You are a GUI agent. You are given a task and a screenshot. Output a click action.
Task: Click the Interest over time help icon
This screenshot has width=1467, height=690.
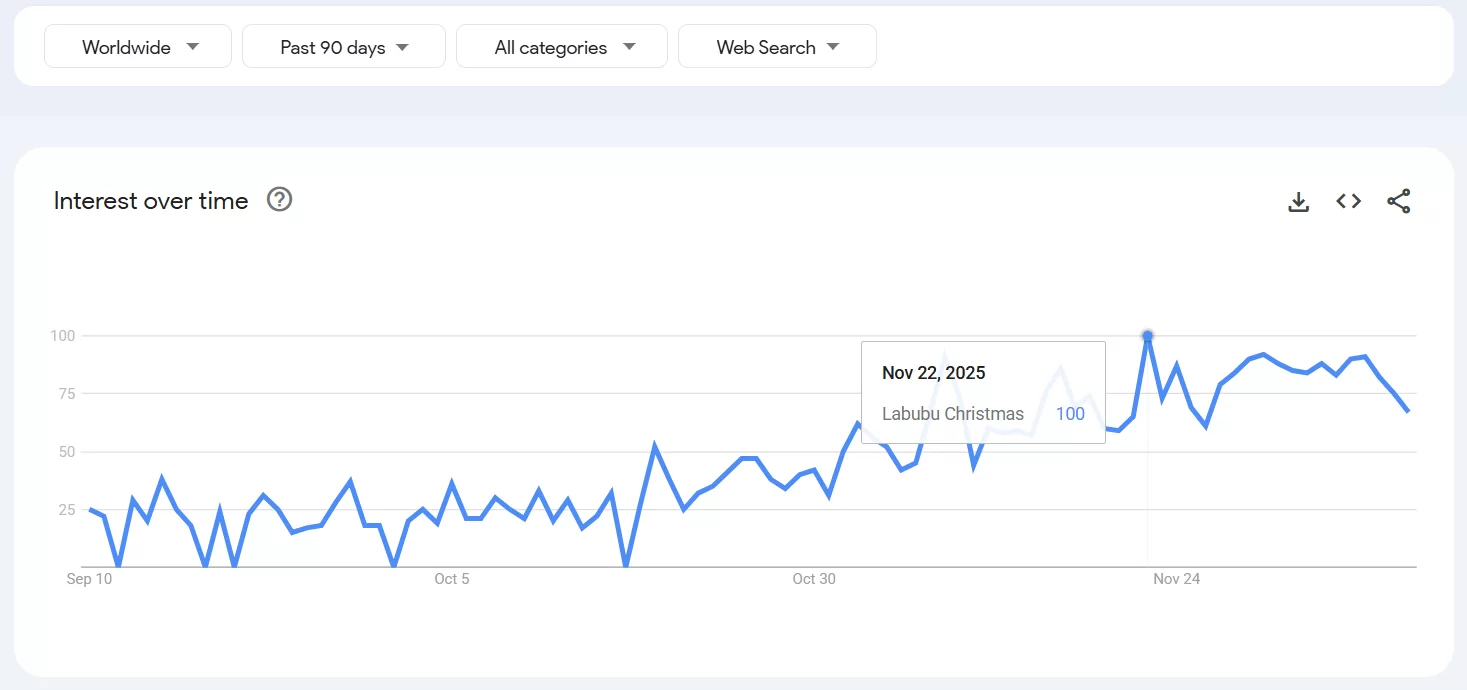[279, 200]
